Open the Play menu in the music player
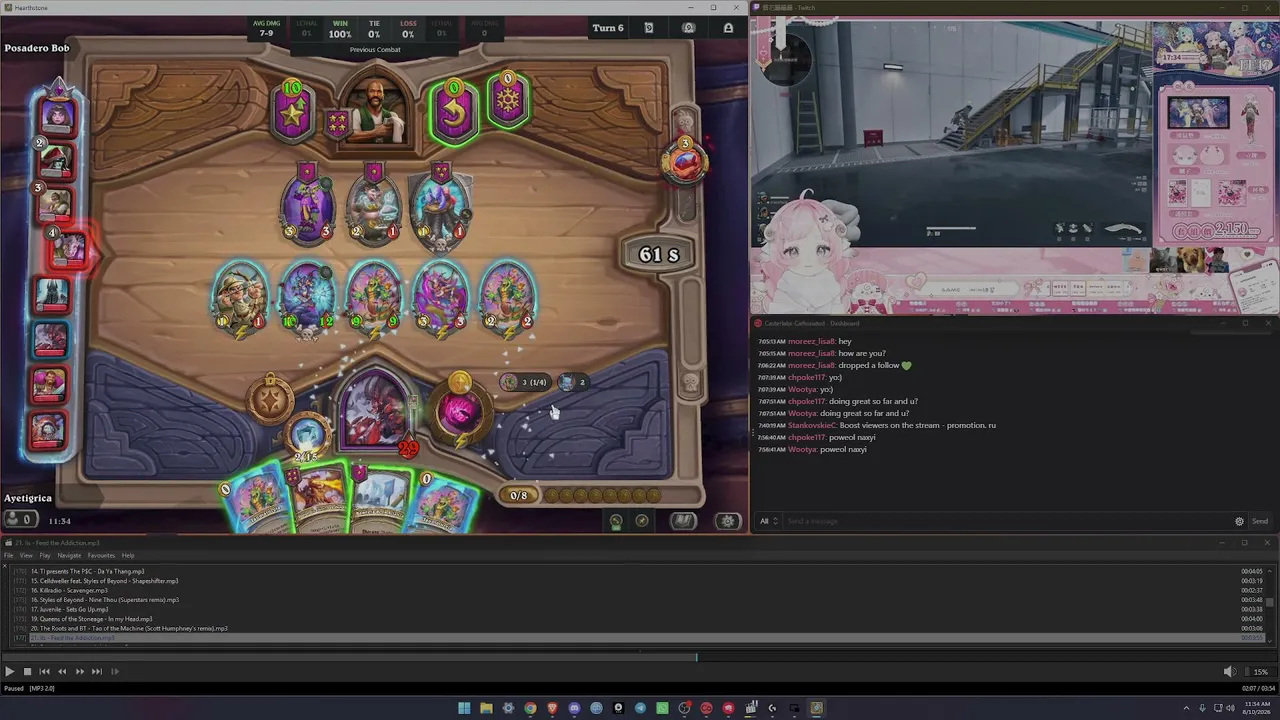This screenshot has width=1280, height=720. [45, 555]
